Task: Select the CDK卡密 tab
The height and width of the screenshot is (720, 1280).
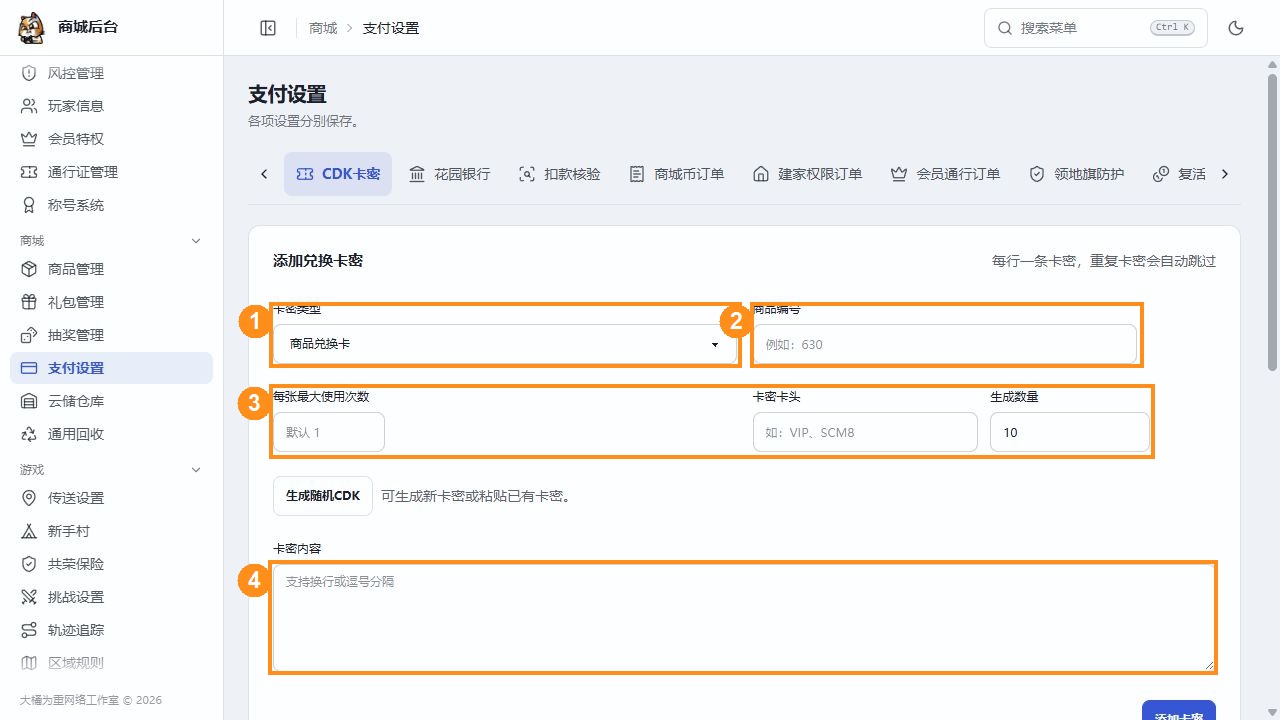Action: coord(338,174)
